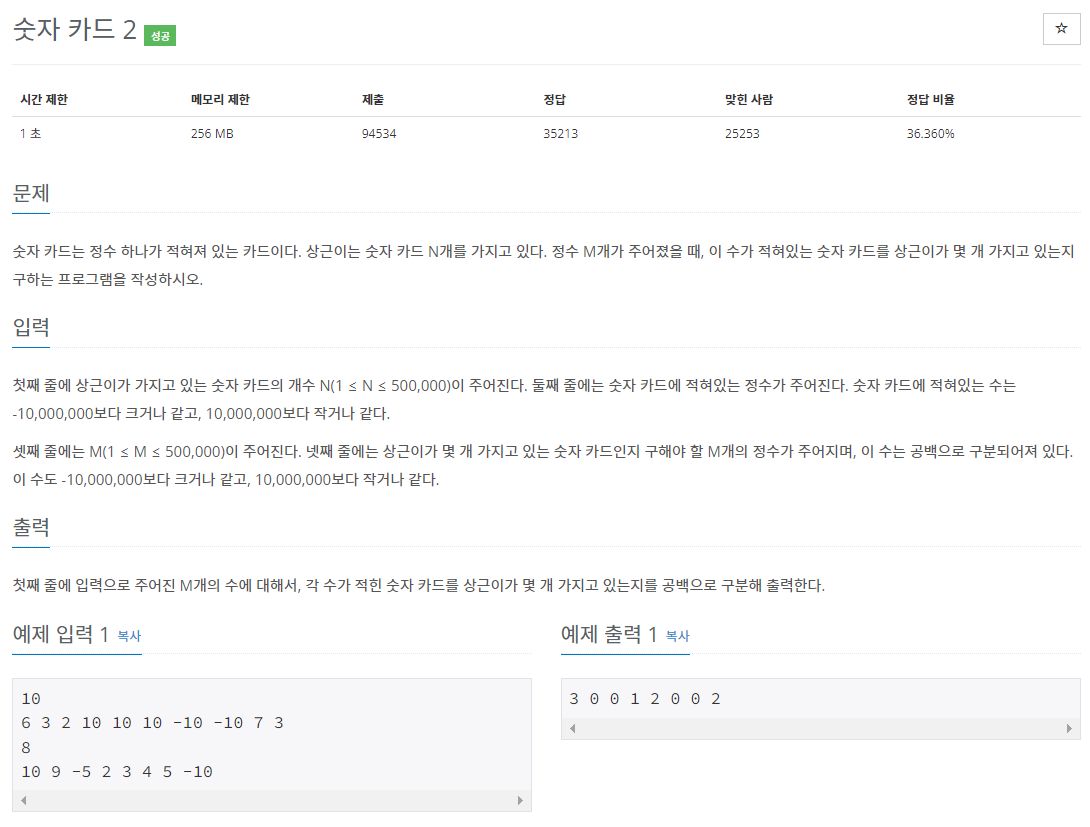This screenshot has height=827, width=1090.
Task: Click sample output 3 0 0 1 2 0 0 2
Action: (x=645, y=699)
